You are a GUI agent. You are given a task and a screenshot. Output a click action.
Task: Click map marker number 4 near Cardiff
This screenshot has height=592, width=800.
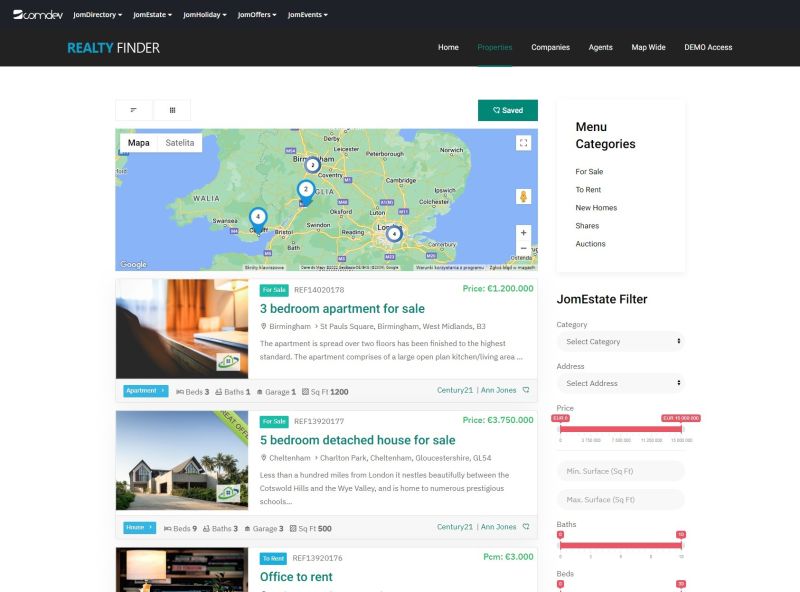[257, 216]
